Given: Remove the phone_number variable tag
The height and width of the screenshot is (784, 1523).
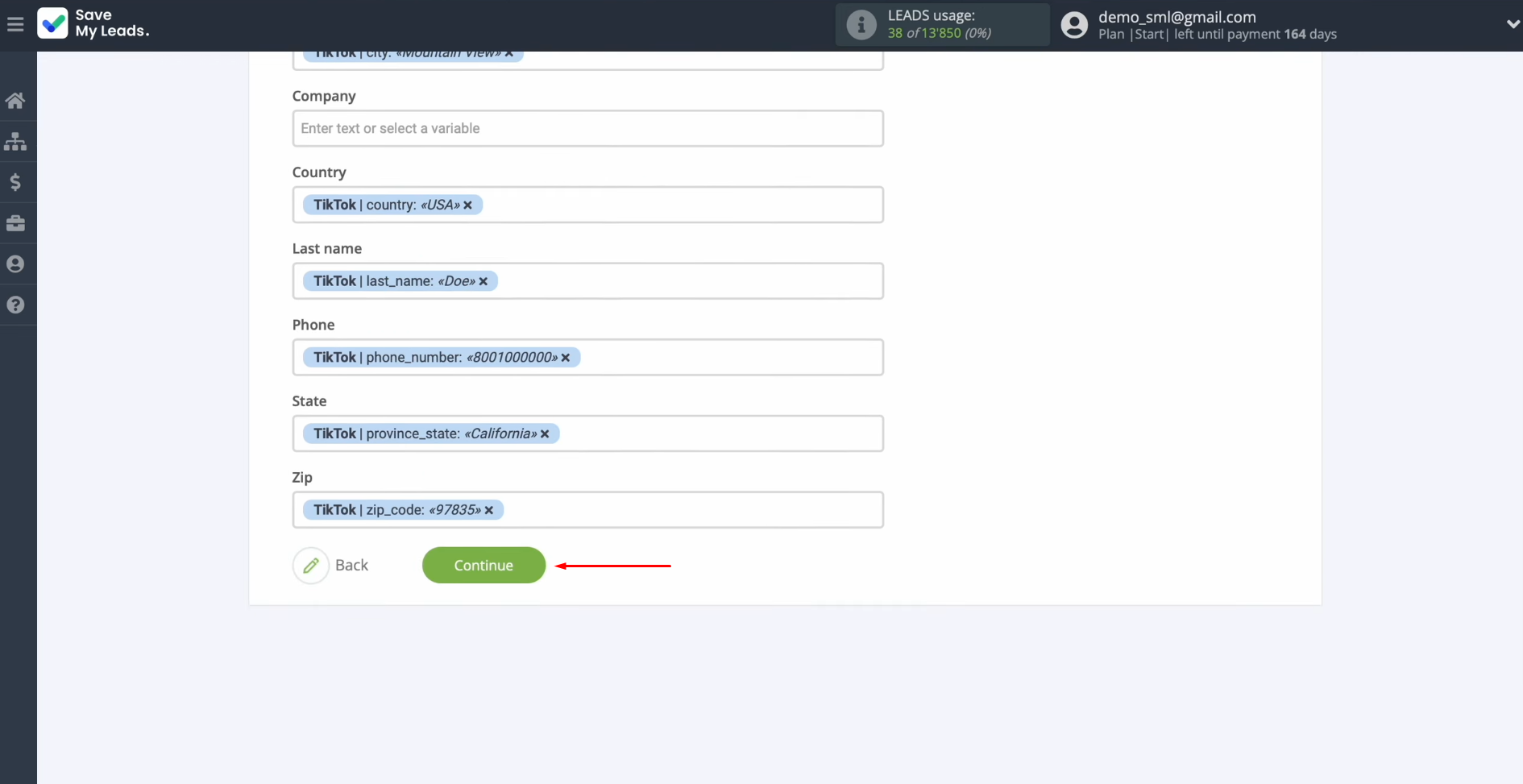Looking at the screenshot, I should click(566, 358).
